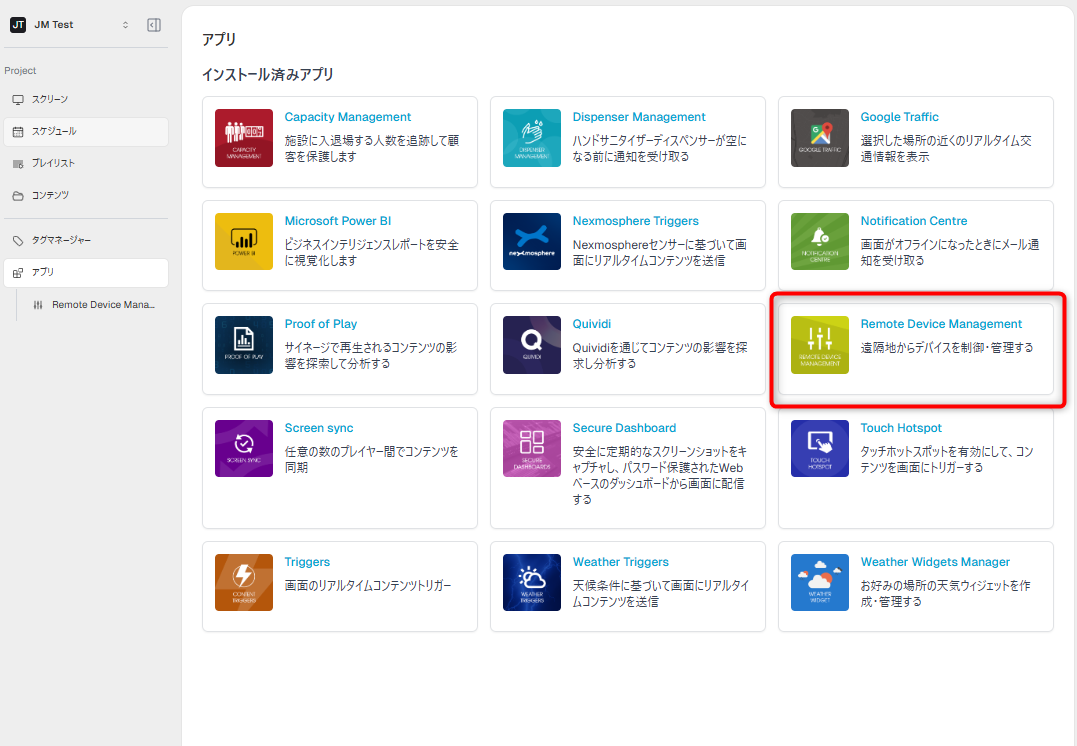Click the Google Traffic description text
Viewport: 1077px width, 746px height.
click(x=946, y=148)
